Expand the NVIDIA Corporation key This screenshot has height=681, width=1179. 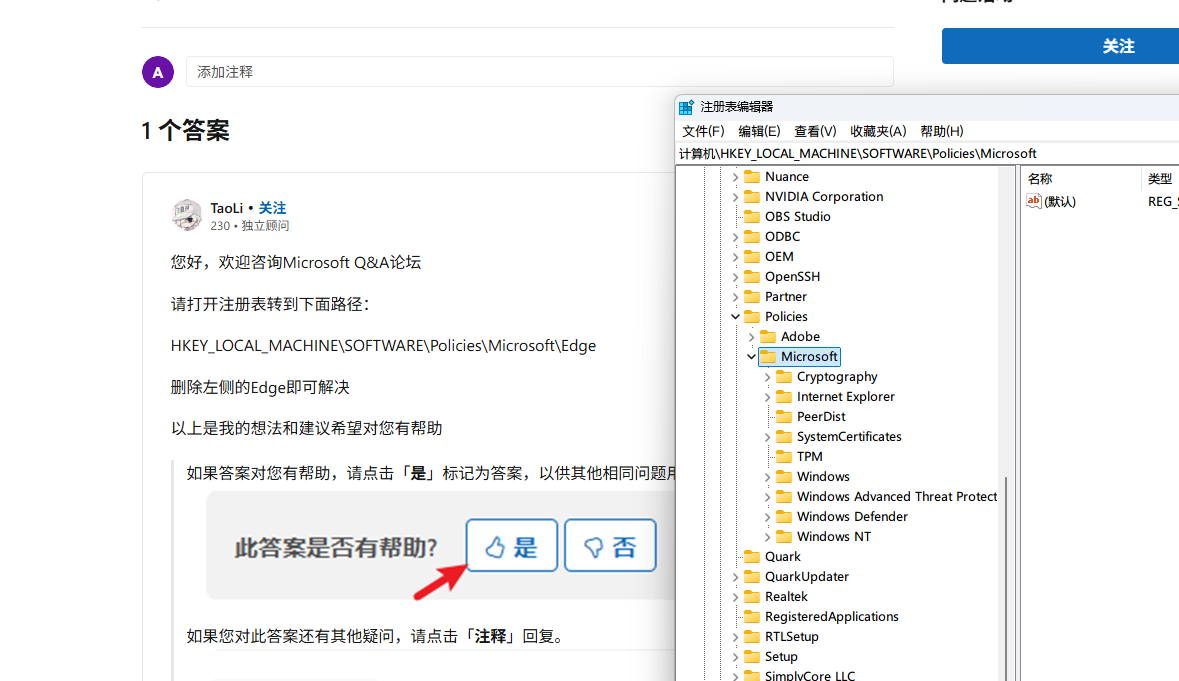click(x=735, y=197)
